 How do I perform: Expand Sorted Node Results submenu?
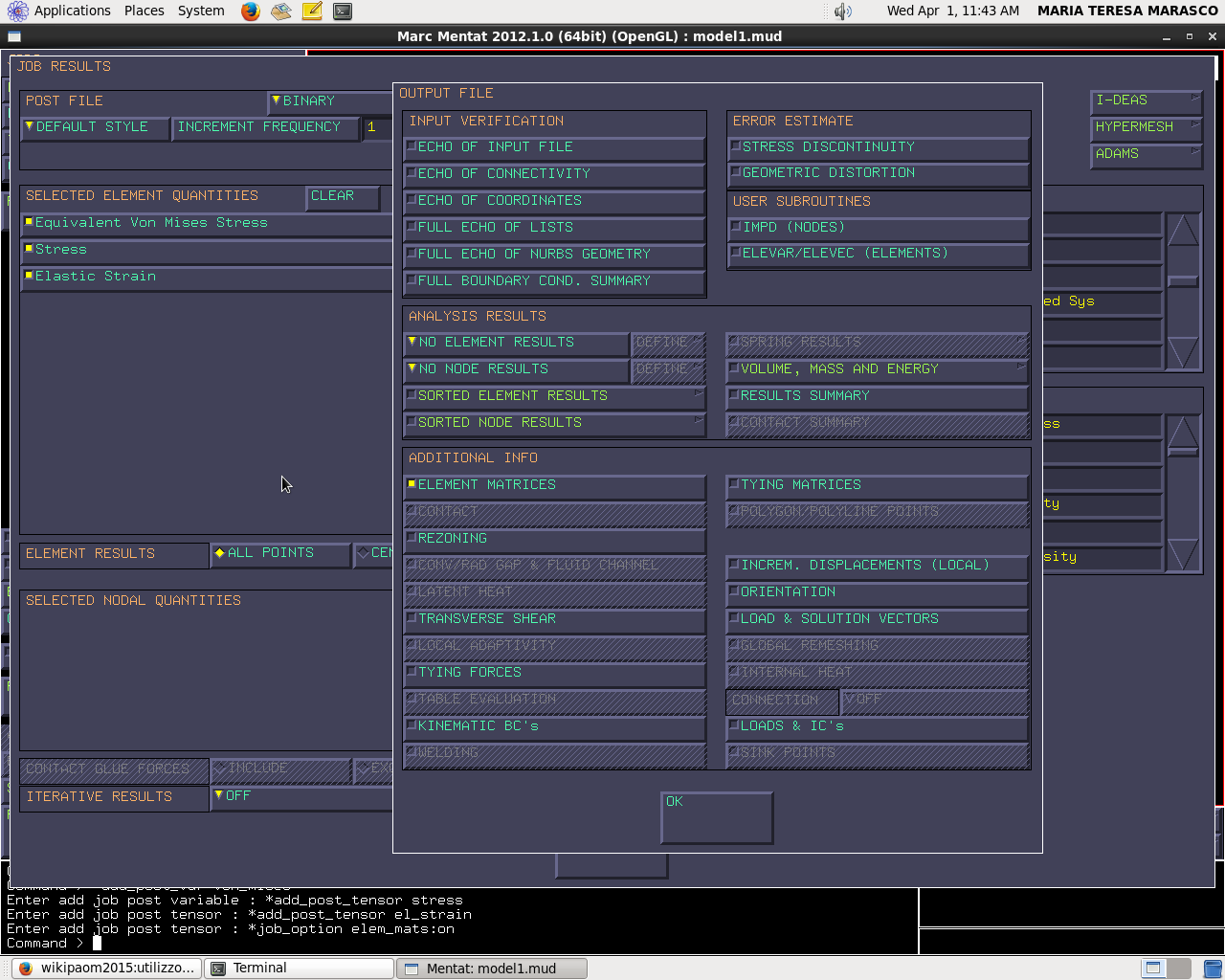[555, 423]
